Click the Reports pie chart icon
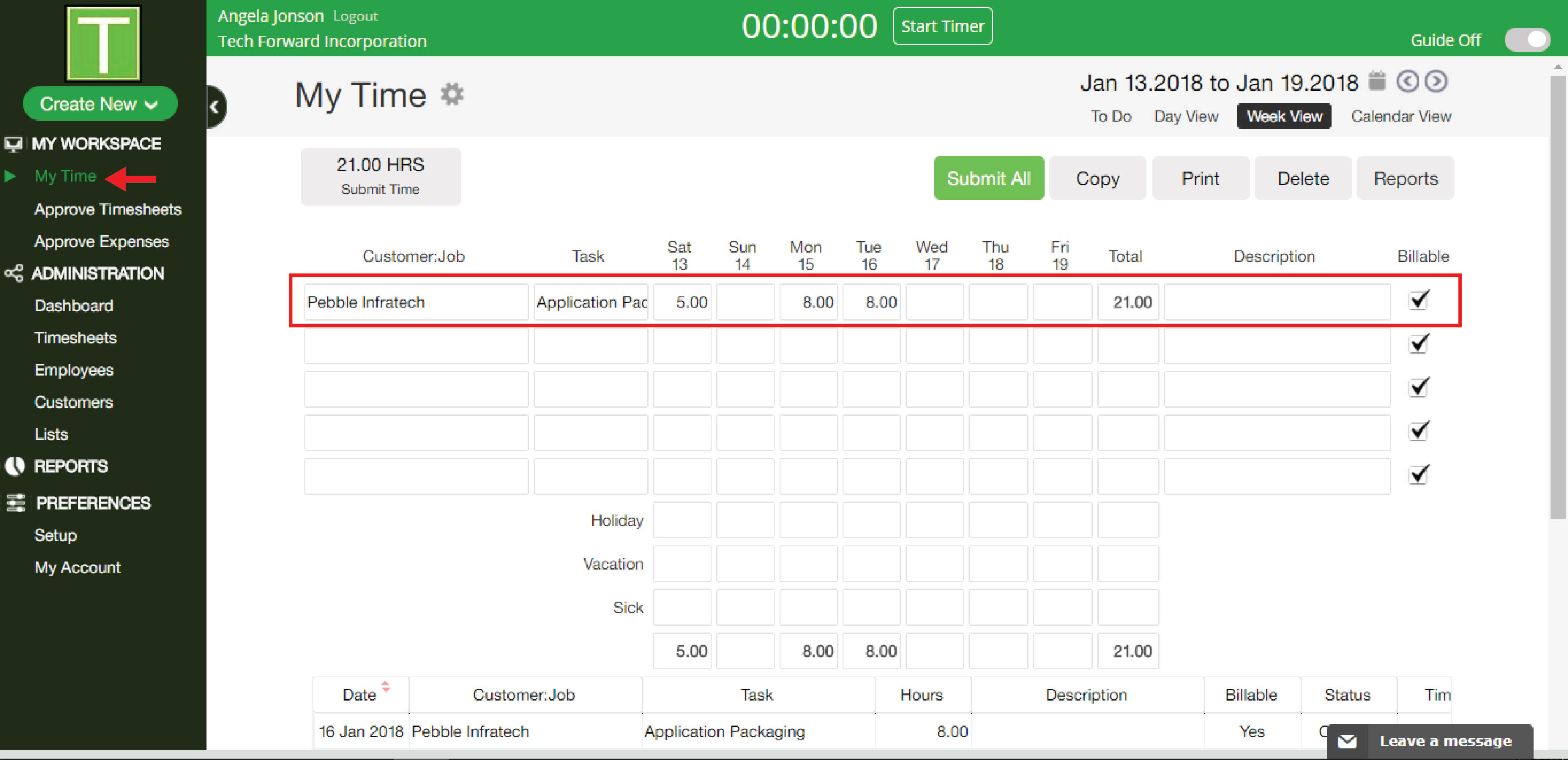 pyautogui.click(x=15, y=466)
